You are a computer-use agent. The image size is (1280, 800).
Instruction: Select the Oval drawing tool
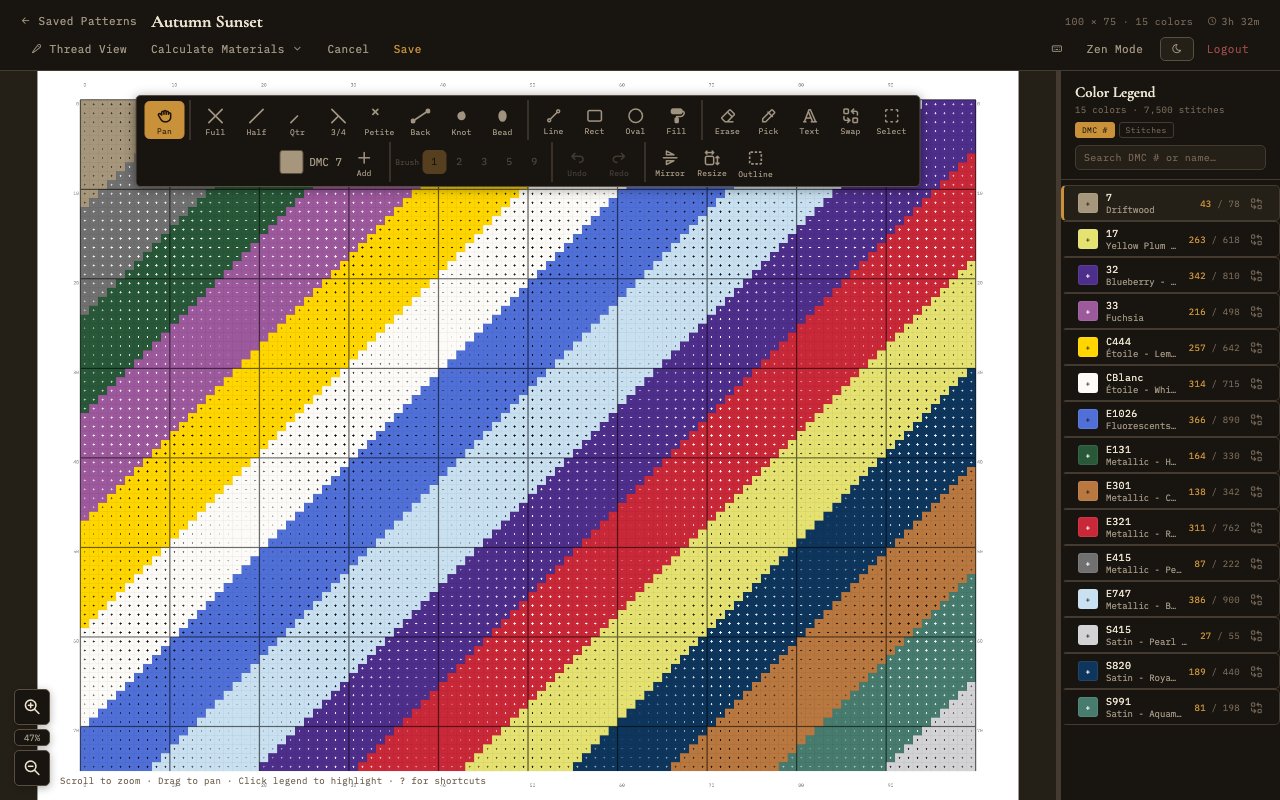tap(635, 120)
